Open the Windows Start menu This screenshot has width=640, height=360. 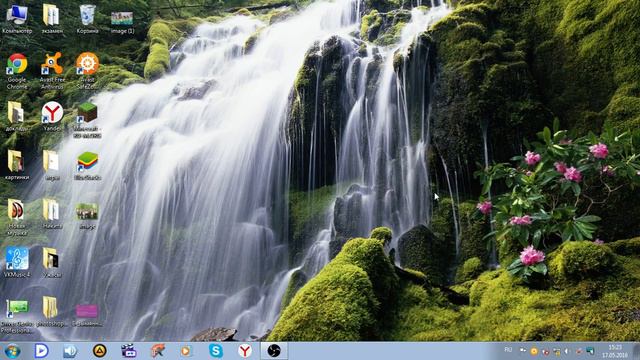(12, 351)
